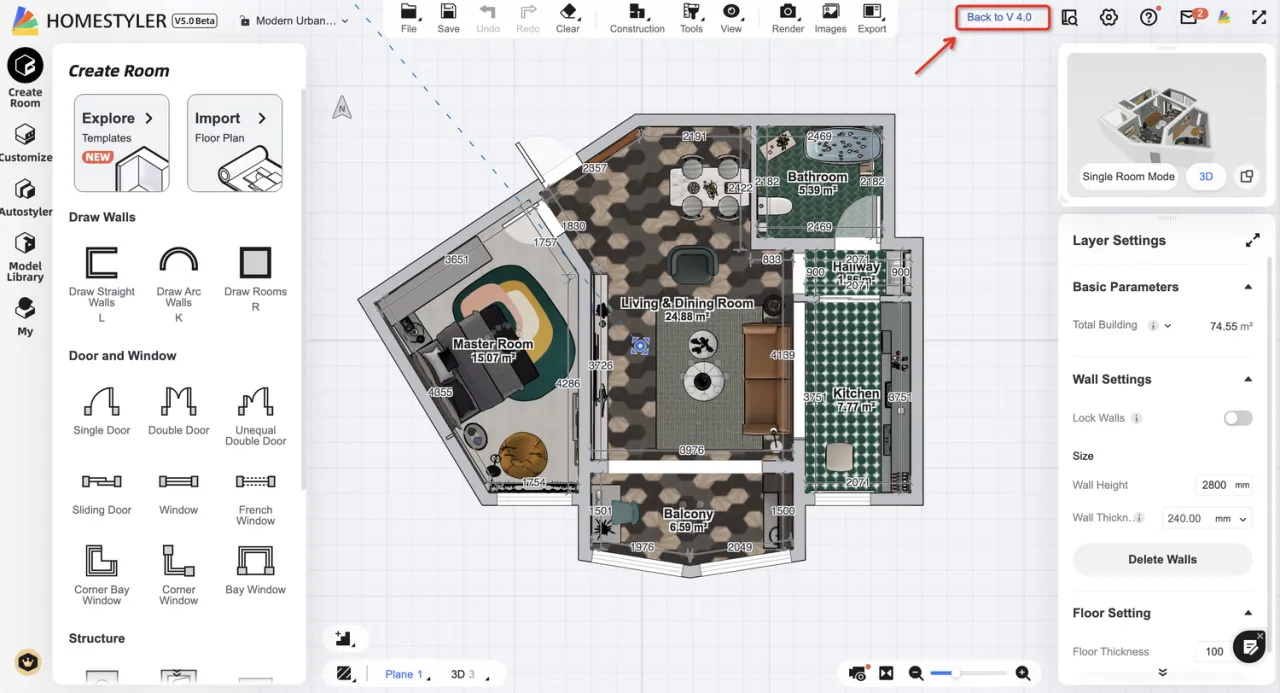
Task: Click the zoom slider track
Action: 968,674
